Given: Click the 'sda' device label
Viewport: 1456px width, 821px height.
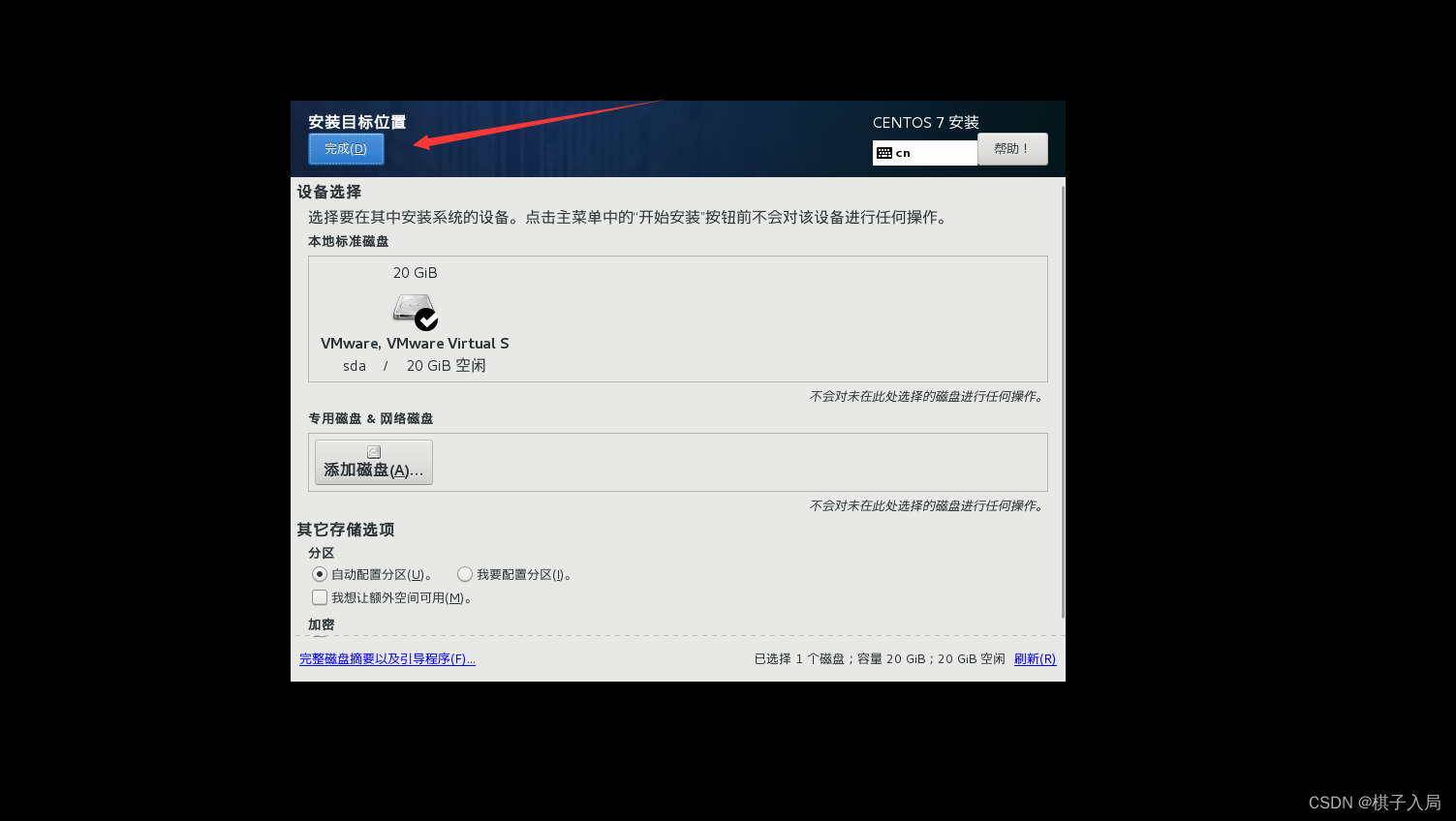Looking at the screenshot, I should (355, 366).
